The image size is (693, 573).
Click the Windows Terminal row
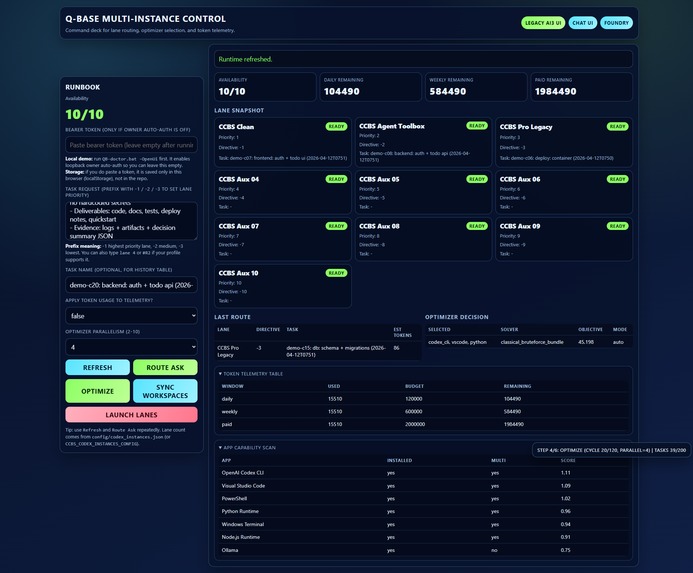coord(423,524)
